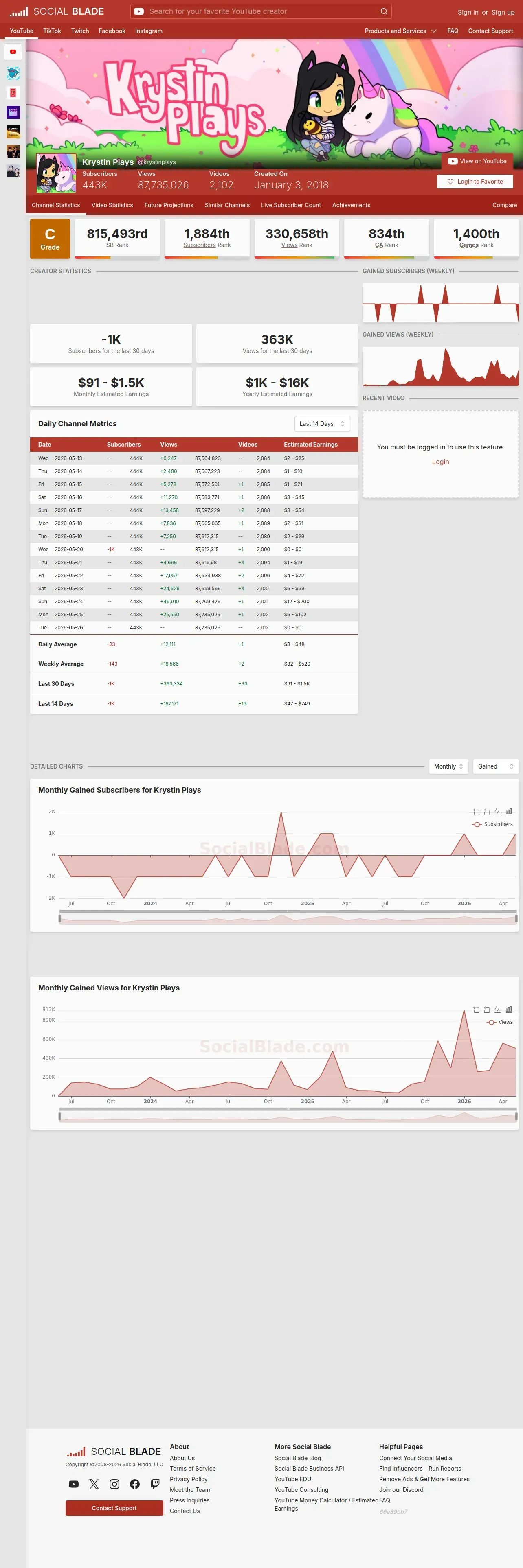Click the Social Blade logo in the header

(x=57, y=11)
